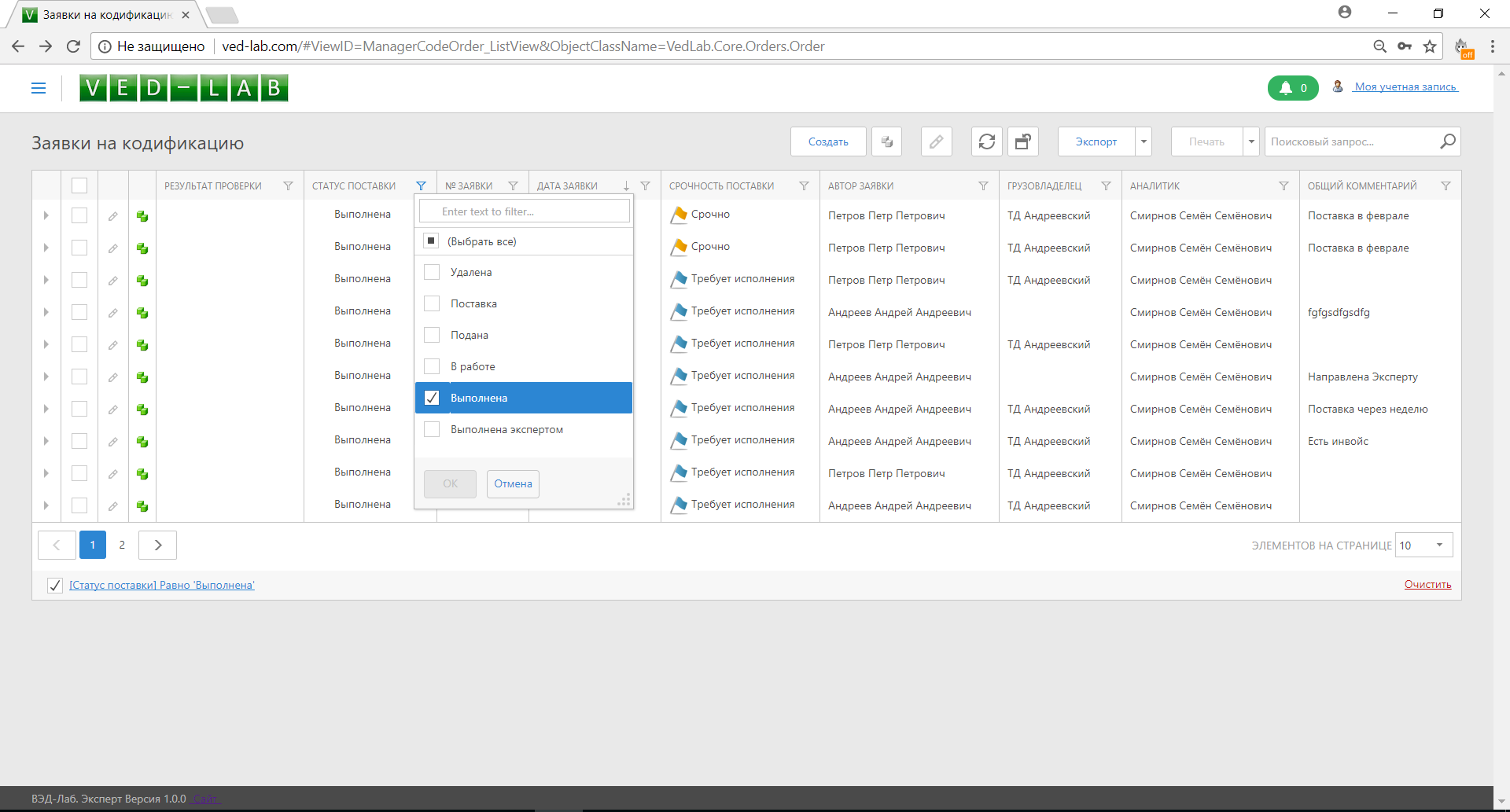
Task: Click the Есть инвойс comment cell
Action: pyautogui.click(x=1338, y=441)
